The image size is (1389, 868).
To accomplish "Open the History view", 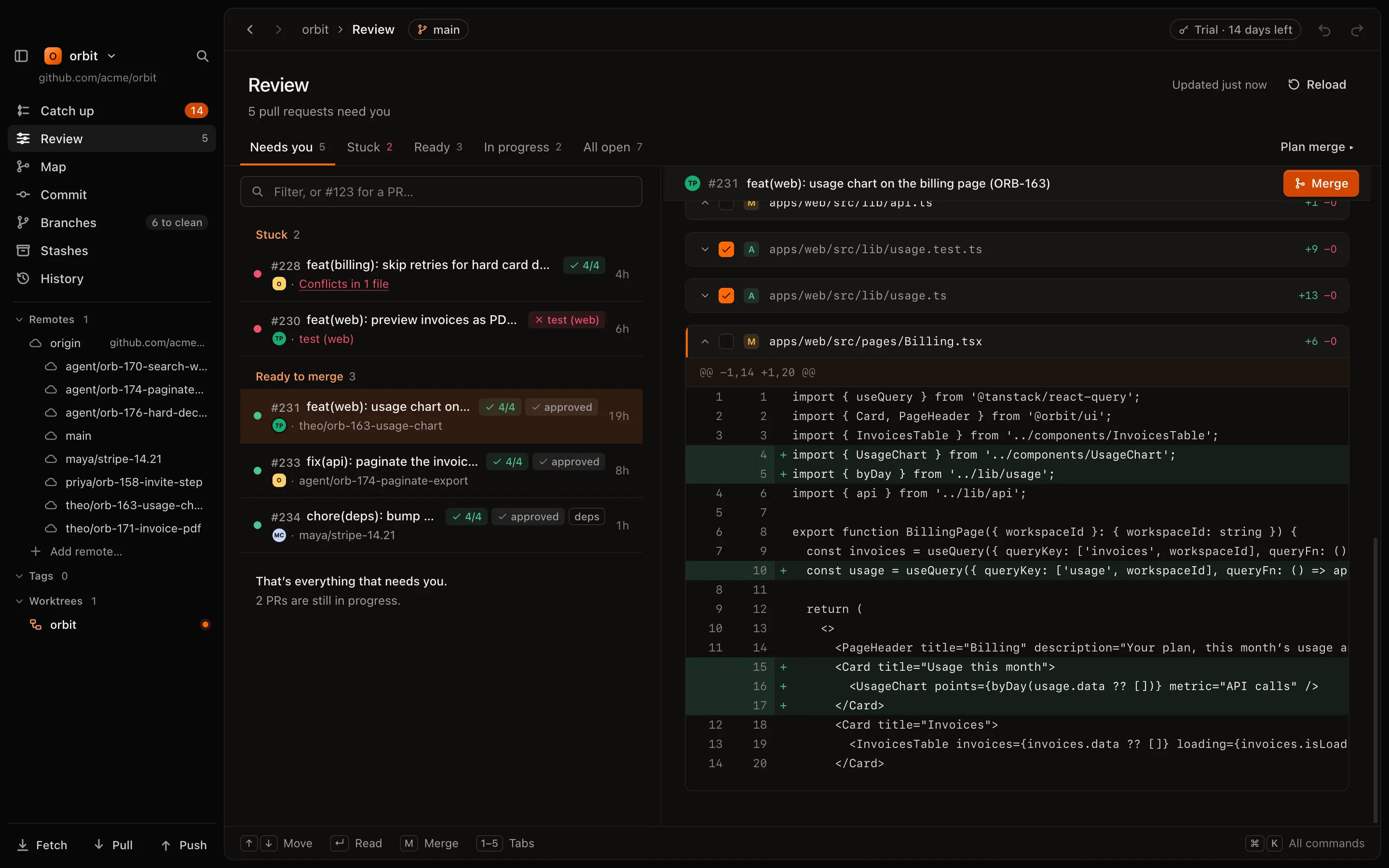I will pos(112,278).
